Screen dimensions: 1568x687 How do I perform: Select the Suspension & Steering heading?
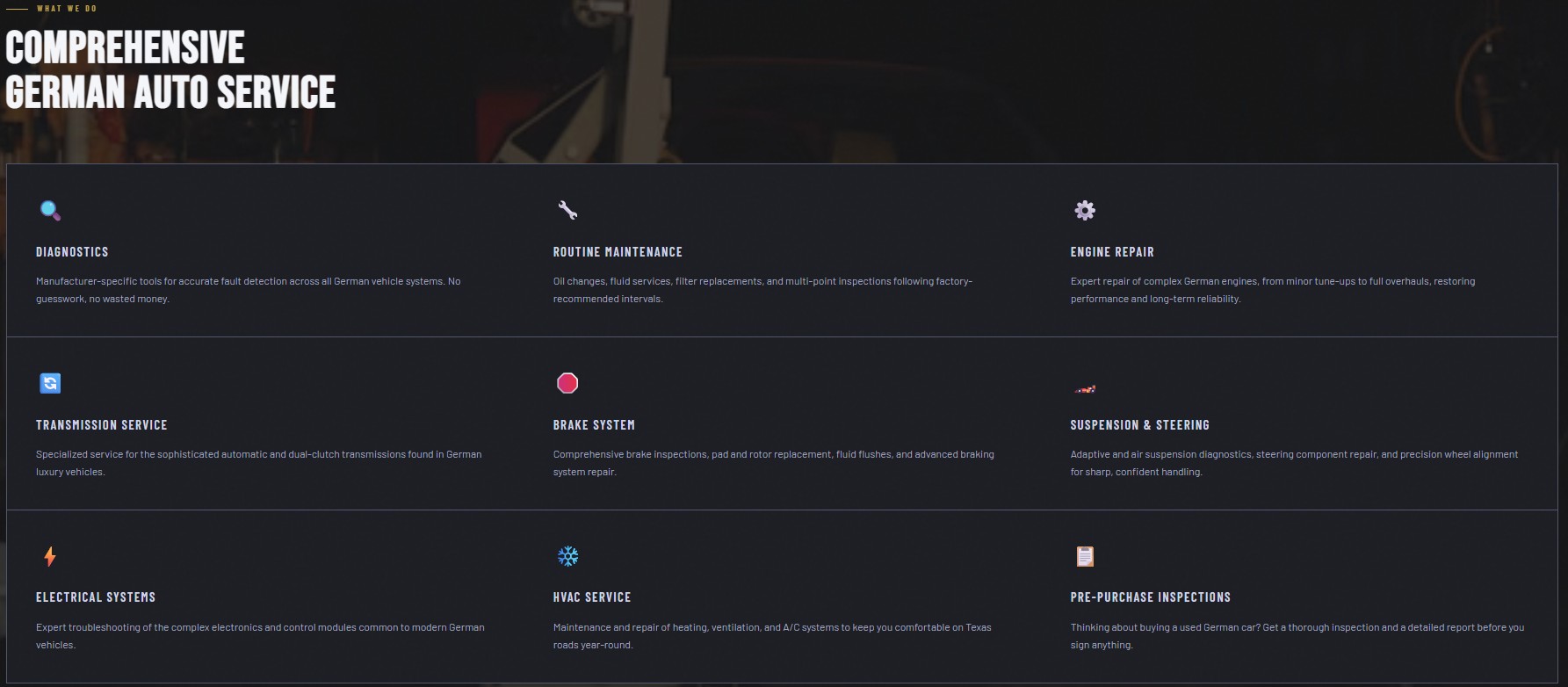[1139, 425]
